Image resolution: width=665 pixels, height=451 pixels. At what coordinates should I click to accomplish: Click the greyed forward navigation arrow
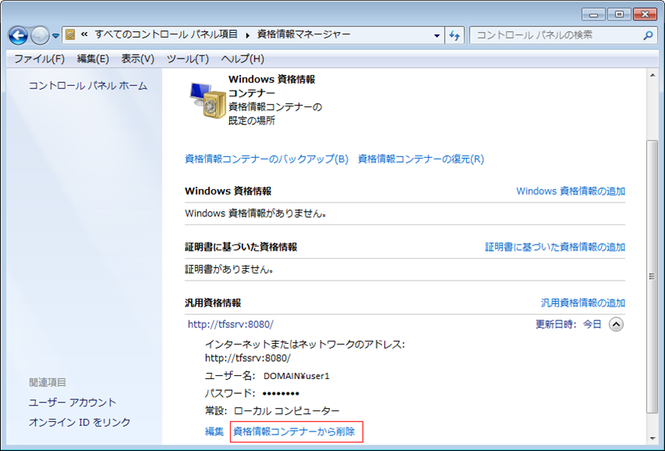click(40, 36)
